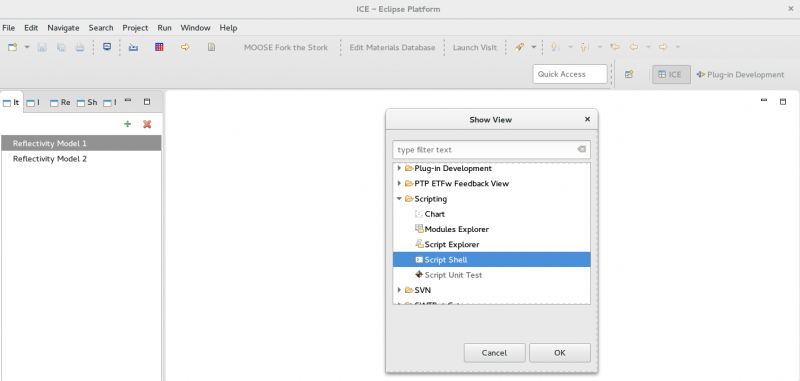Open dropdown next to the rocket icon
This screenshot has width=800, height=381.
pos(534,47)
